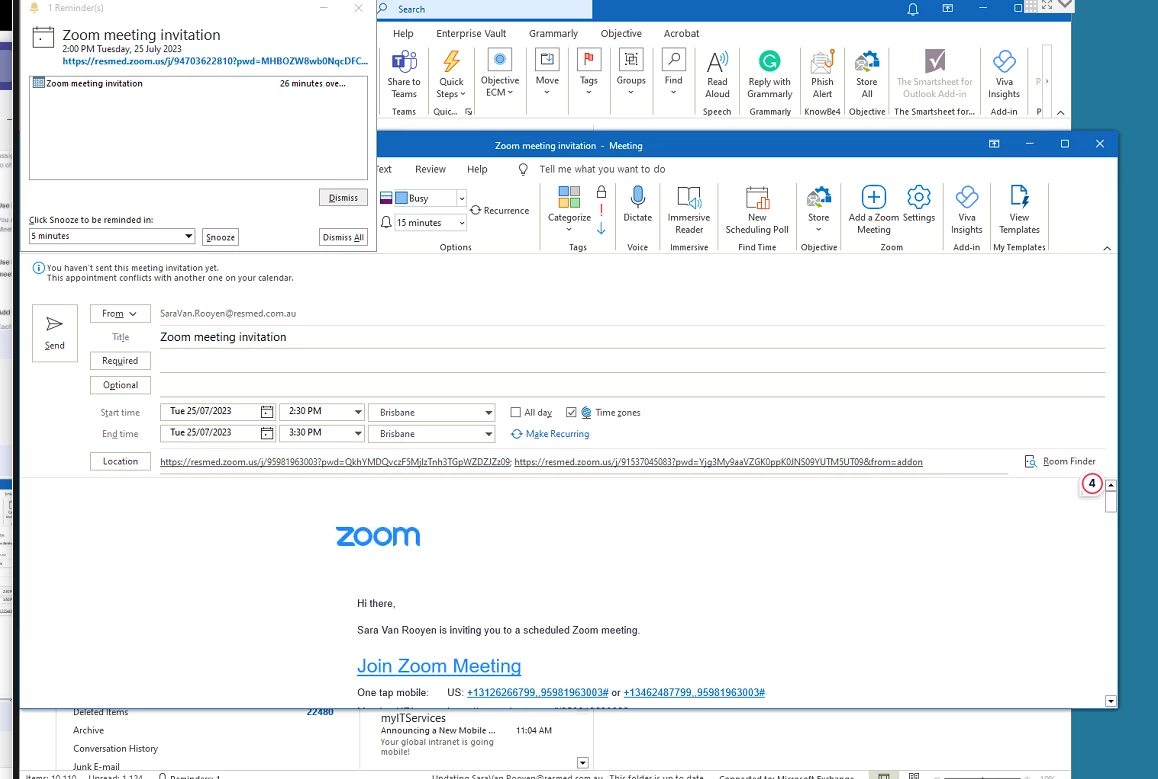This screenshot has height=779, width=1158.
Task: Click Share to Teams icon in main ribbon
Action: pos(403,74)
